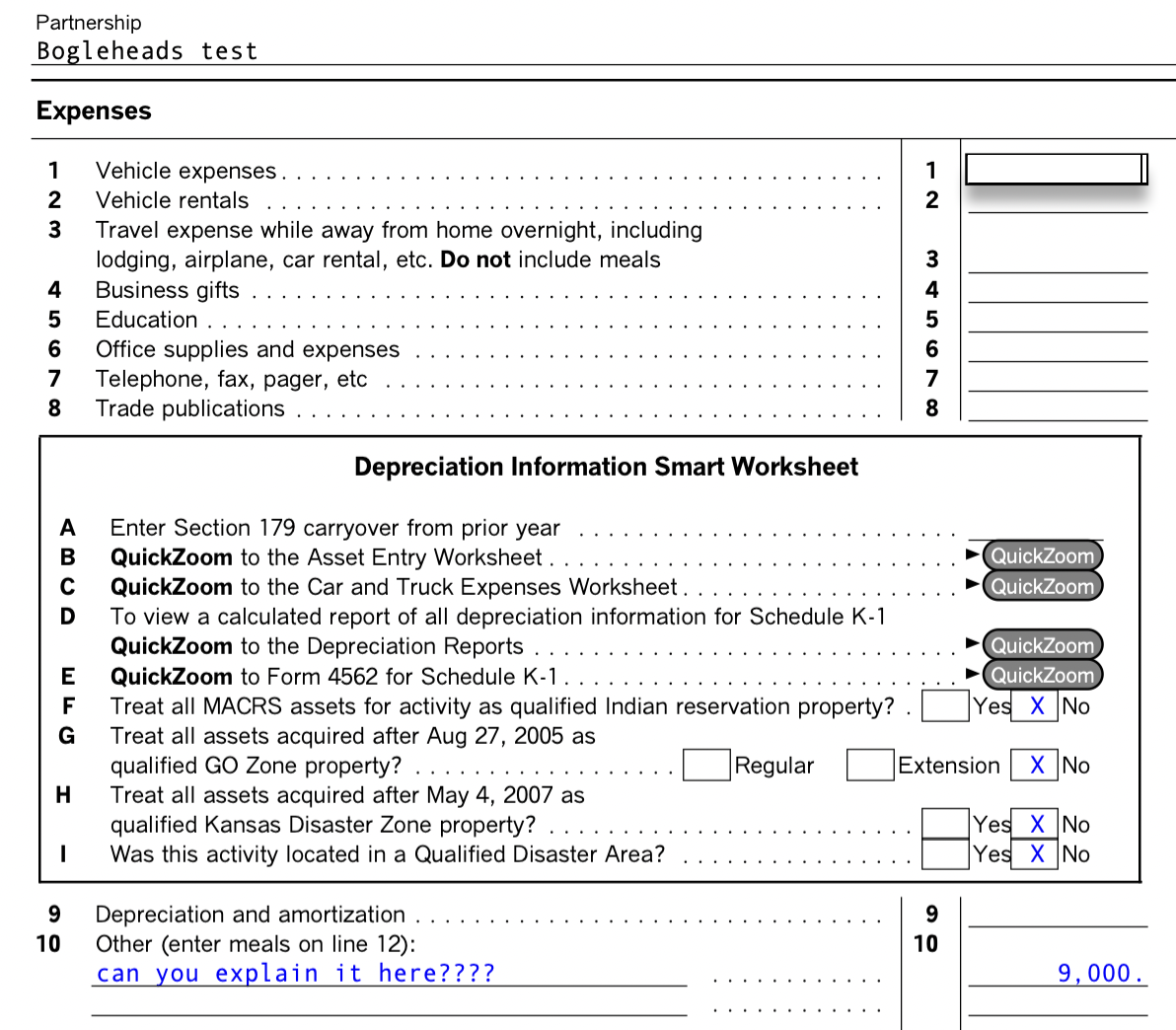The height and width of the screenshot is (1030, 1176).
Task: Uncheck the No box on line F
Action: [1034, 705]
